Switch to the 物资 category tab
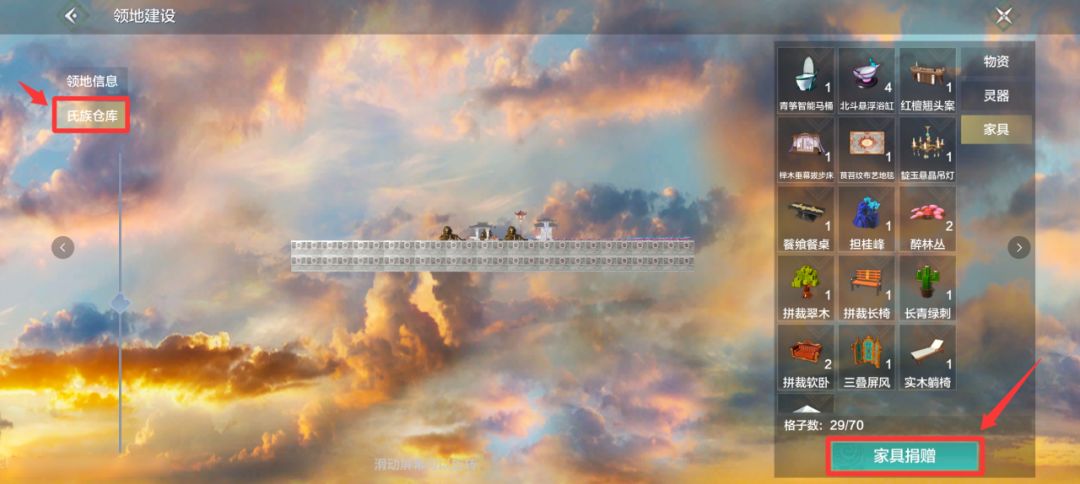The height and width of the screenshot is (484, 1080). 997,61
